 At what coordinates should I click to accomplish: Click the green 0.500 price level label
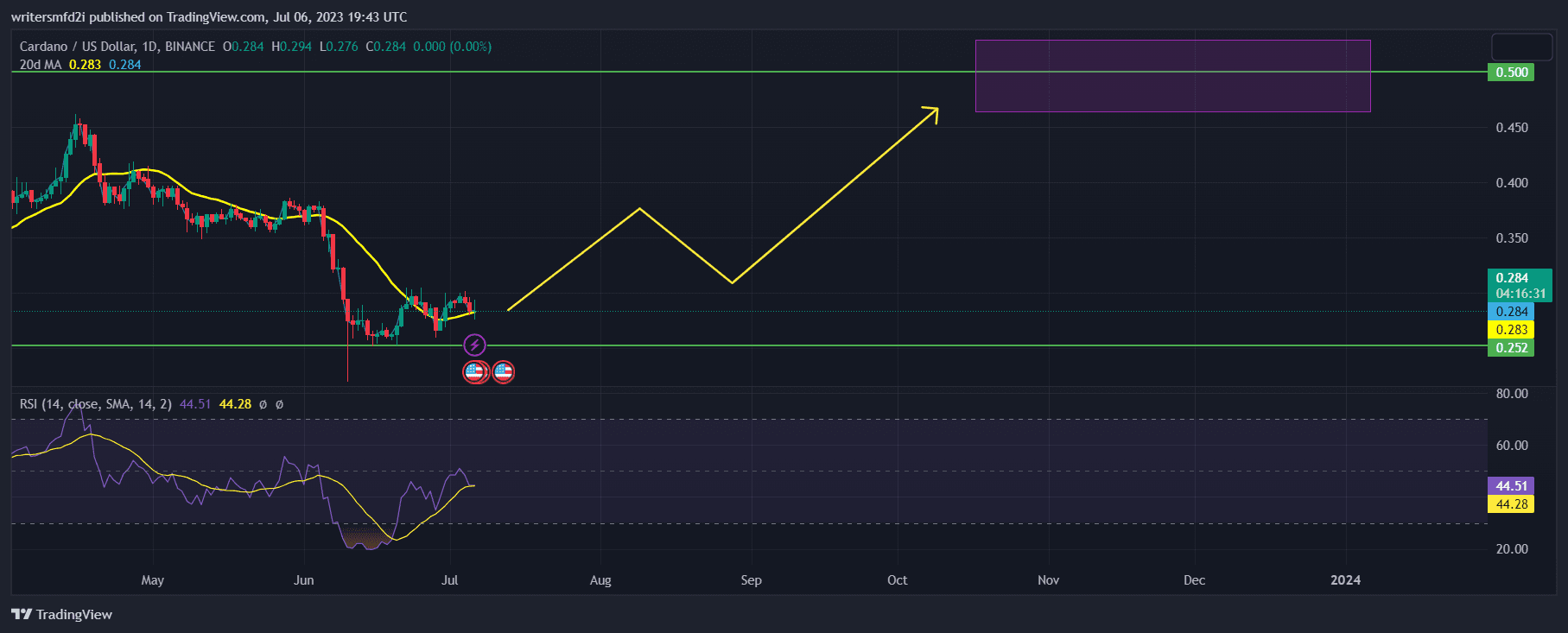point(1510,73)
